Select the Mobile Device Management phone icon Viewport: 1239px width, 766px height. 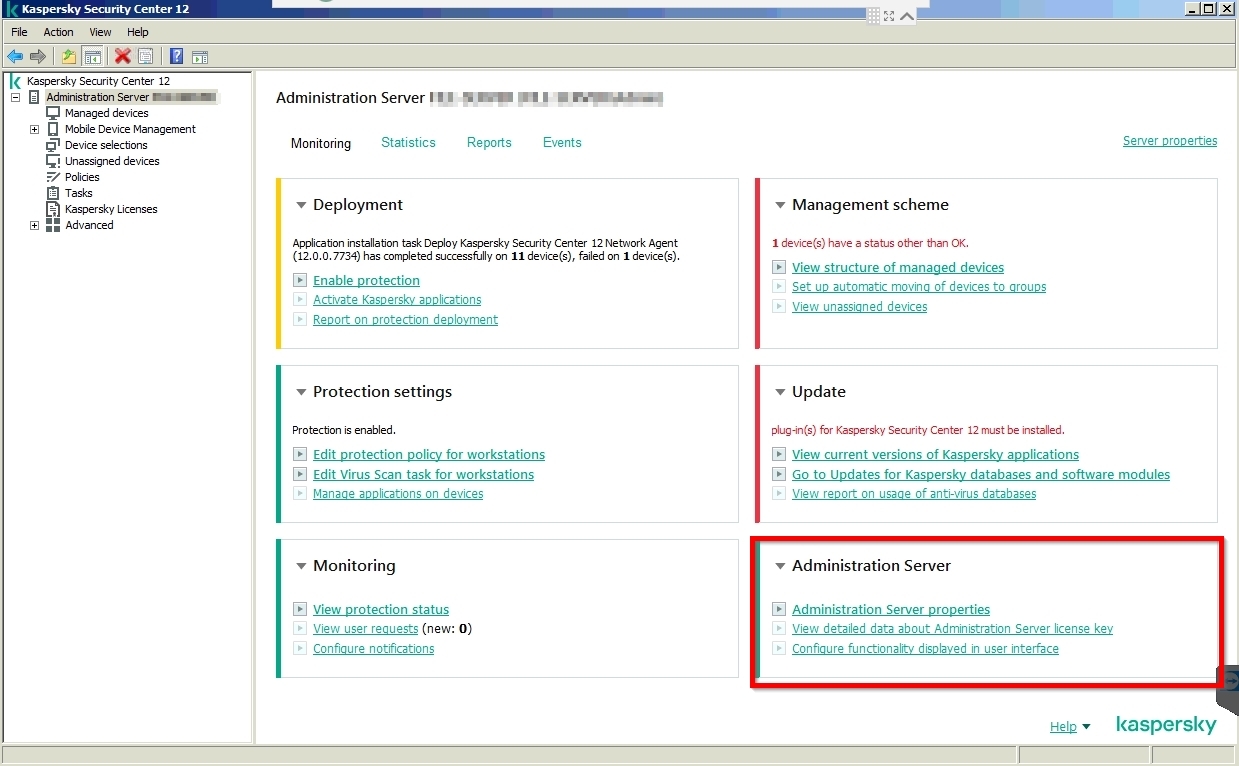click(53, 129)
